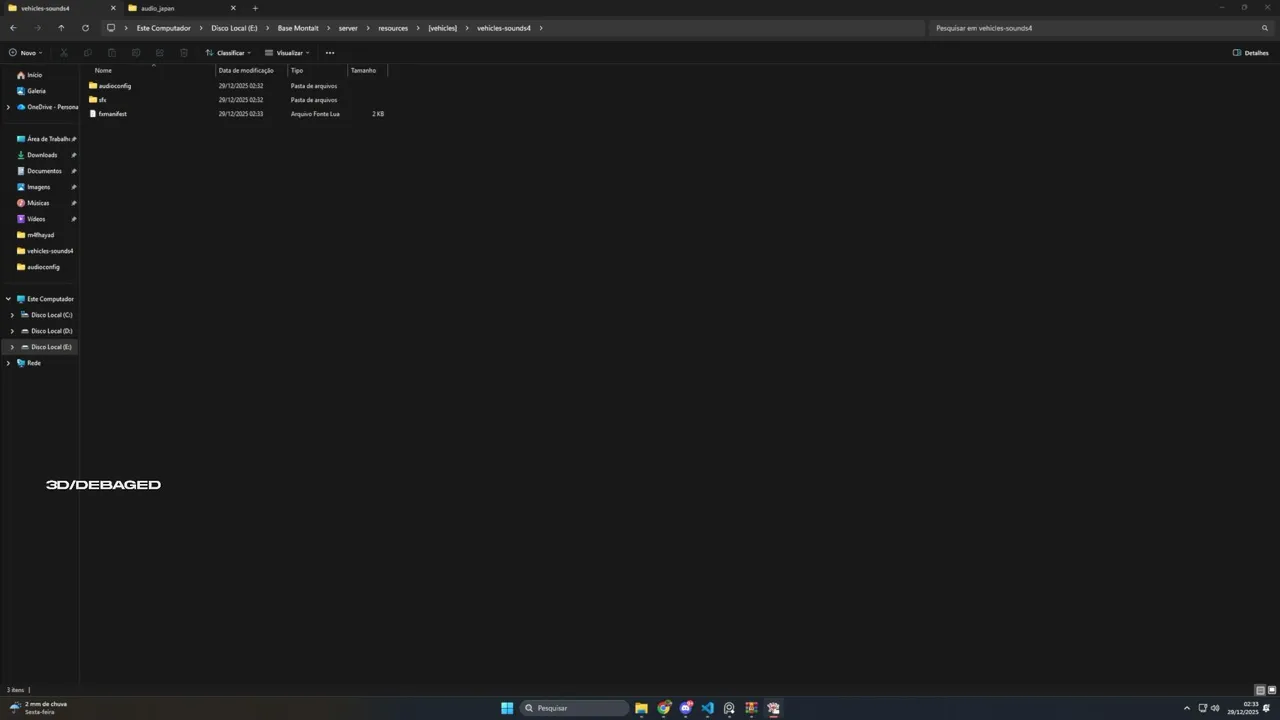The height and width of the screenshot is (720, 1280).
Task: Switch to details list view button
Action: pos(1260,690)
